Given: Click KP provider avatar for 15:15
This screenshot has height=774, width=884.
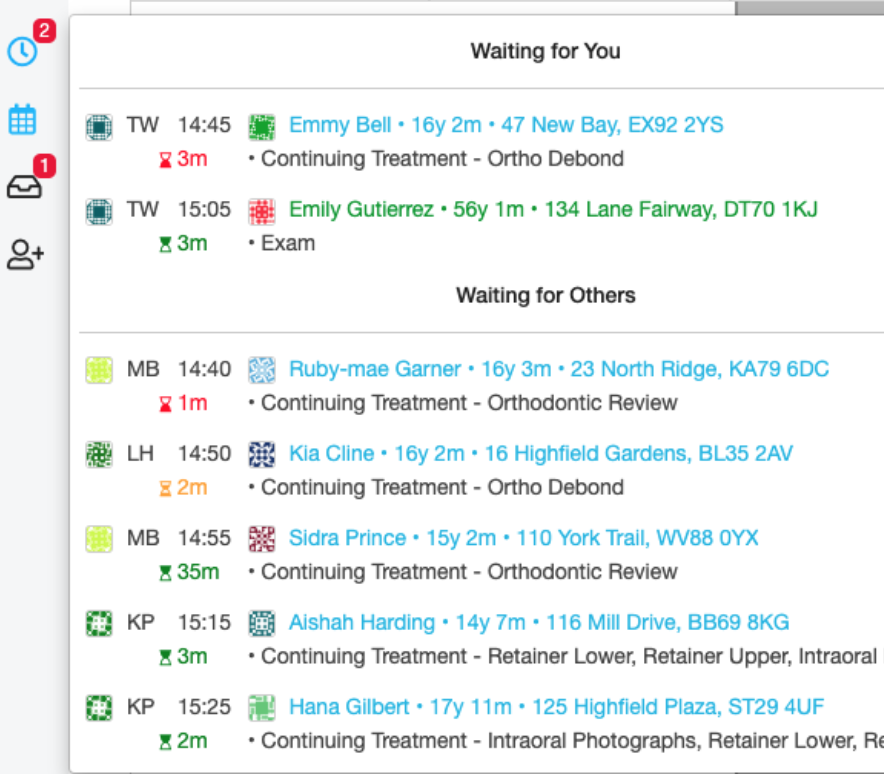Looking at the screenshot, I should pyautogui.click(x=99, y=623).
